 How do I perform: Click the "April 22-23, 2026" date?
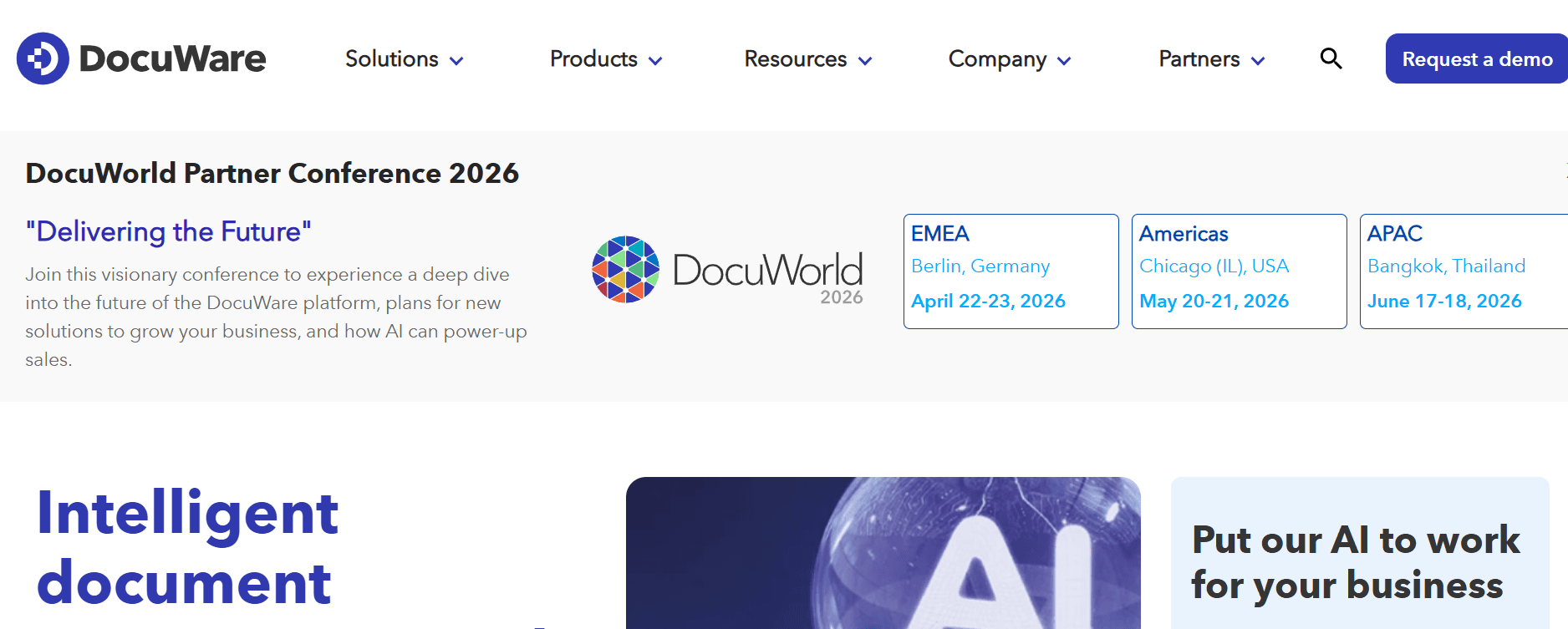[x=988, y=301]
